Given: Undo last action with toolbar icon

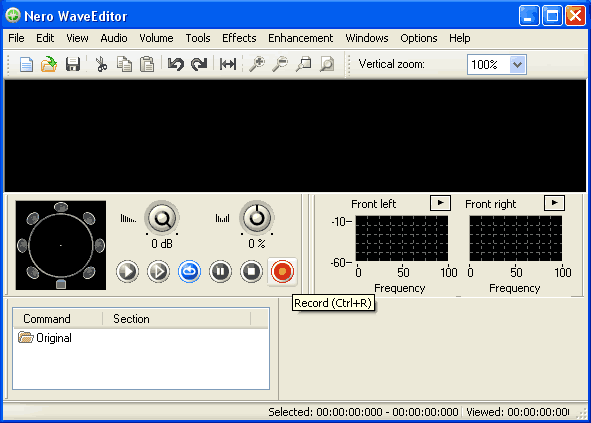Looking at the screenshot, I should 176,64.
